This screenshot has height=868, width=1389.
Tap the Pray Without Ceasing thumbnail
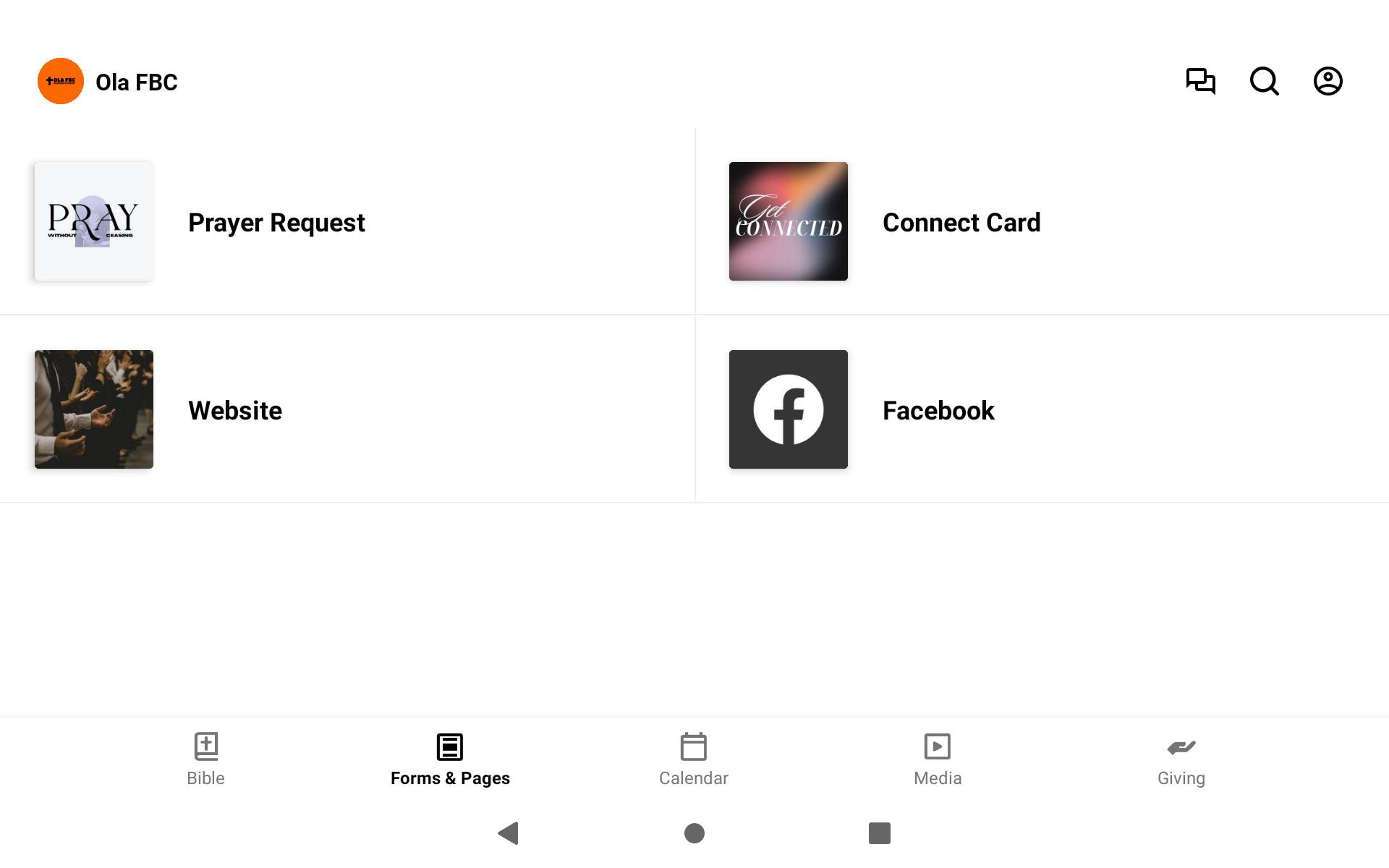point(94,221)
